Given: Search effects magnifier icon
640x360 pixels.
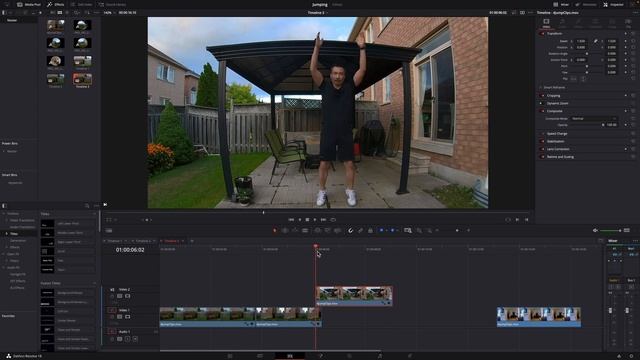Looking at the screenshot, I should tap(87, 206).
